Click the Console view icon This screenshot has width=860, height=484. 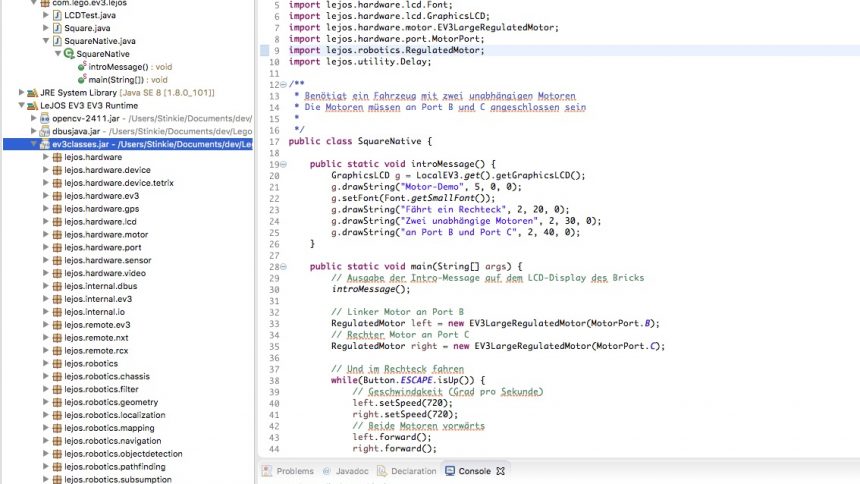click(450, 471)
